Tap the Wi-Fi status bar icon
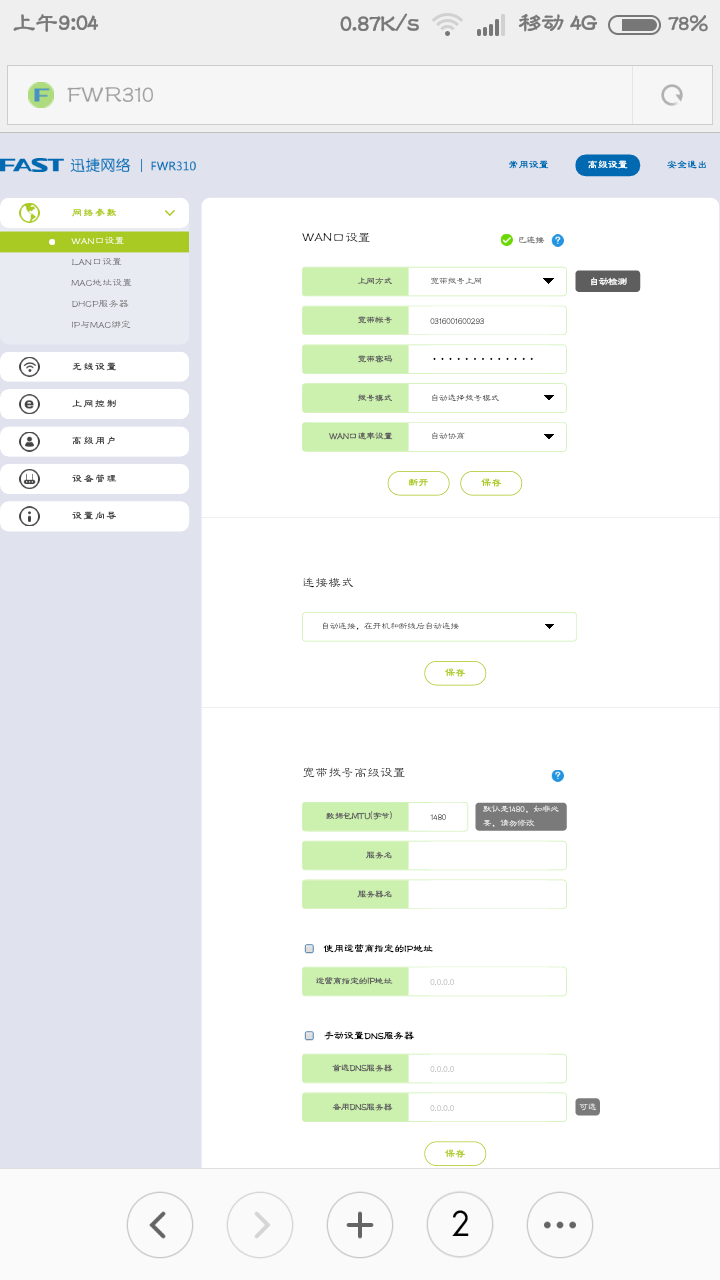 tap(447, 24)
